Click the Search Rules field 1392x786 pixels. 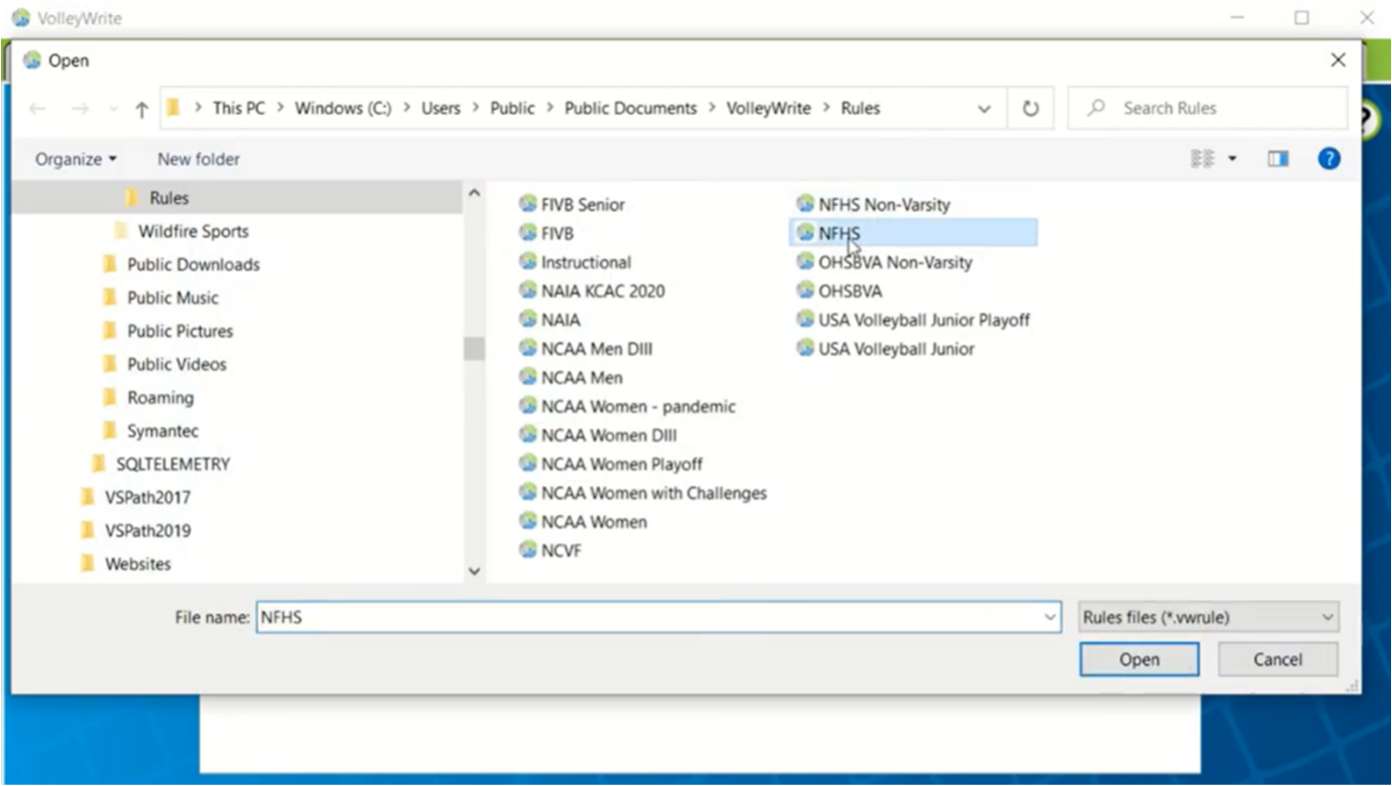1207,109
